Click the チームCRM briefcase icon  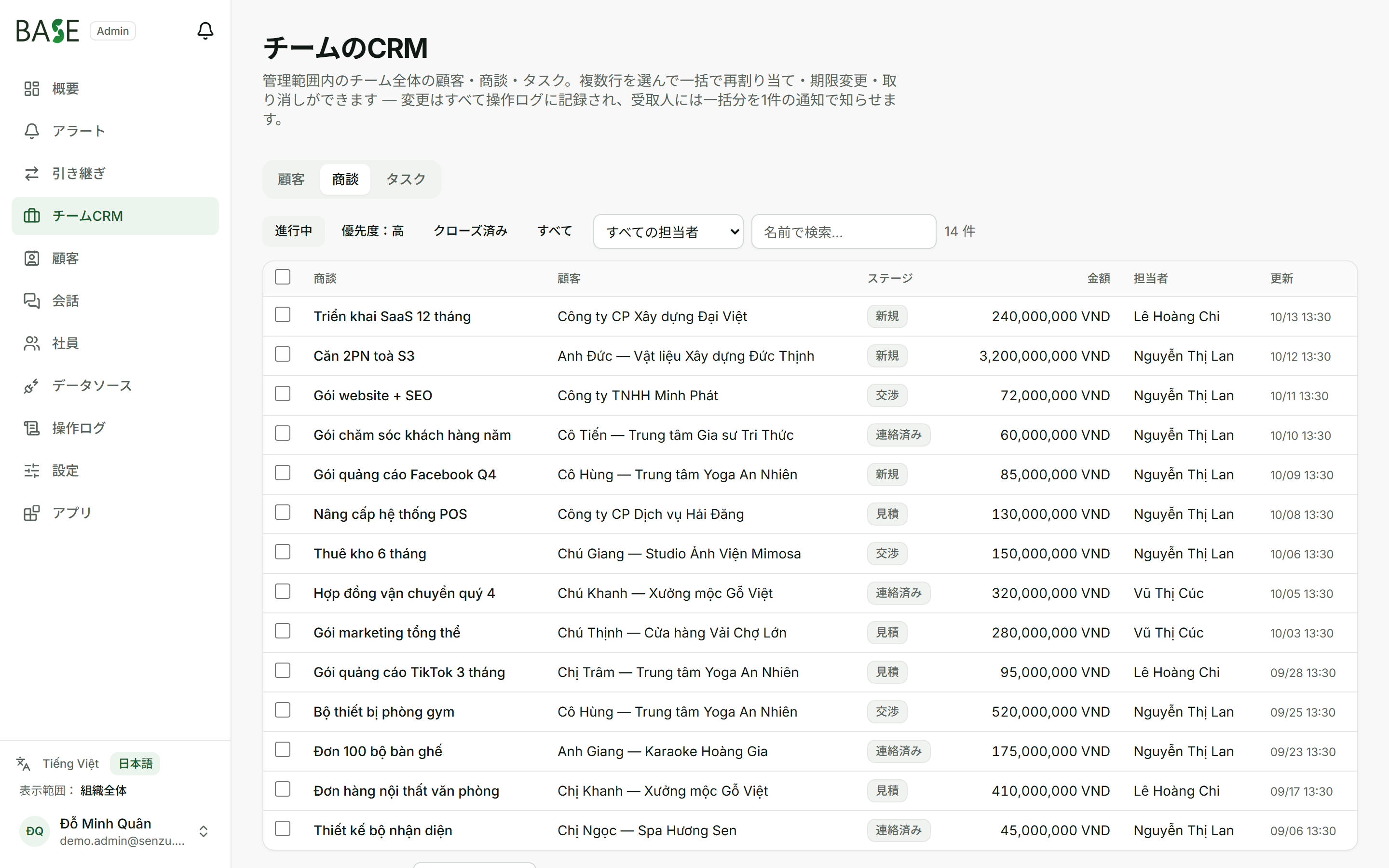click(x=31, y=216)
